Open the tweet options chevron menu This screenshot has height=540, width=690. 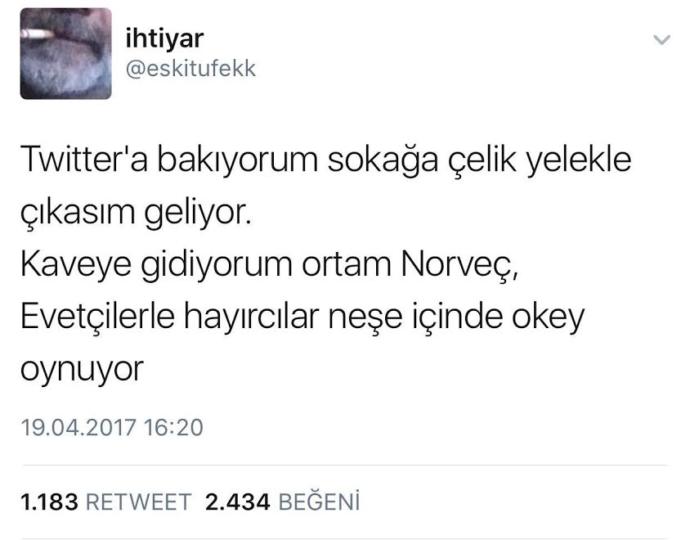click(662, 40)
